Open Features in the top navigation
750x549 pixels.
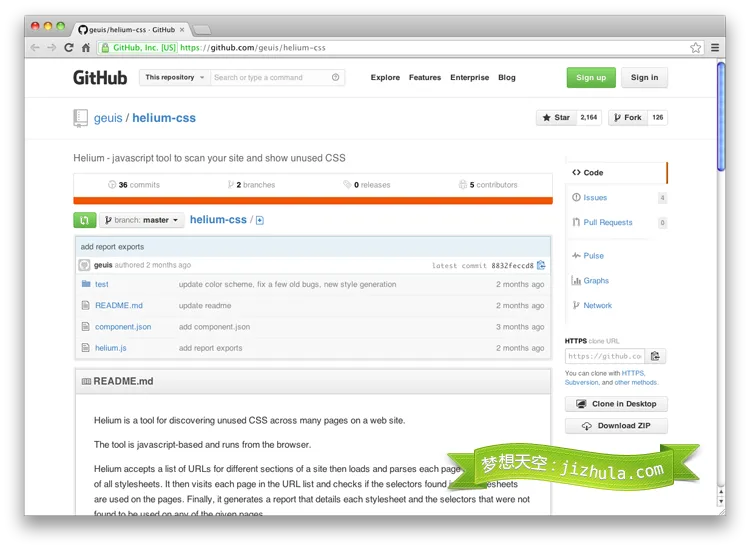tap(425, 77)
